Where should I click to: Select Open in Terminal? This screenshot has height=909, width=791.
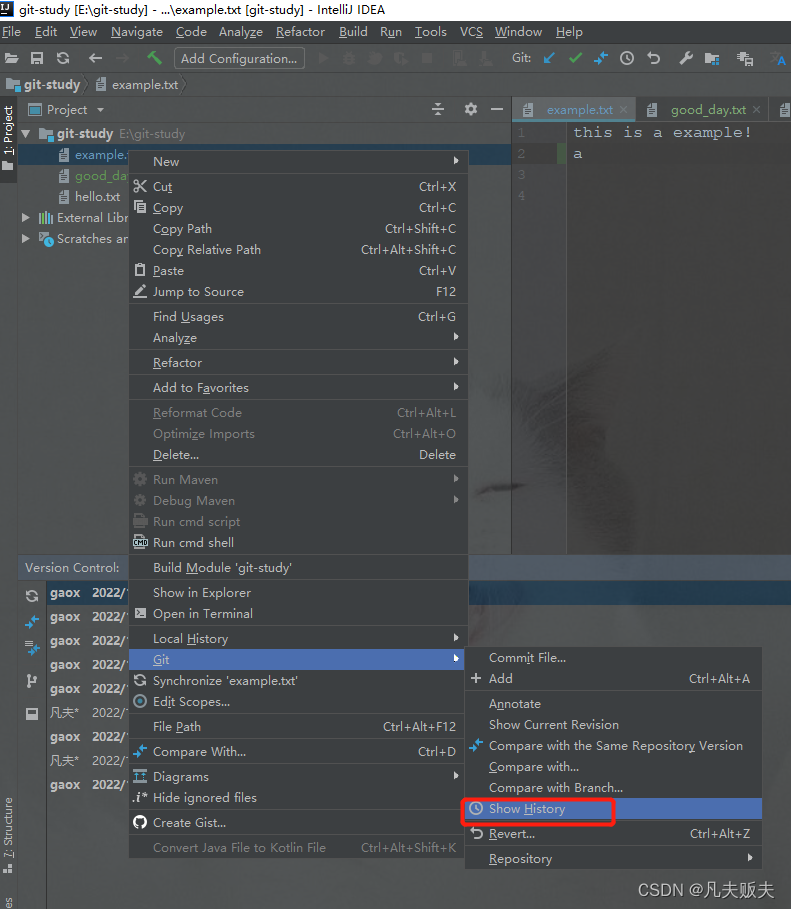click(x=298, y=613)
